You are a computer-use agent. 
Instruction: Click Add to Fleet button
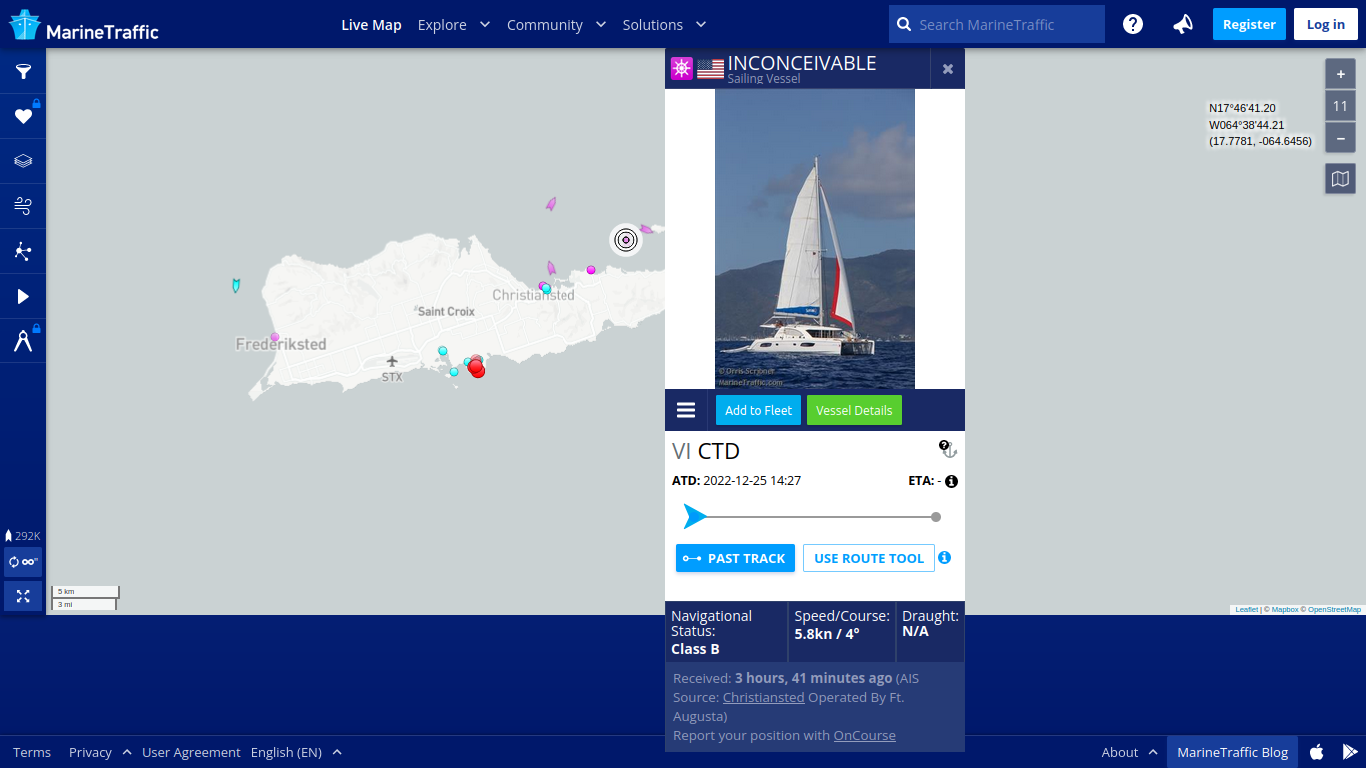pyautogui.click(x=758, y=410)
